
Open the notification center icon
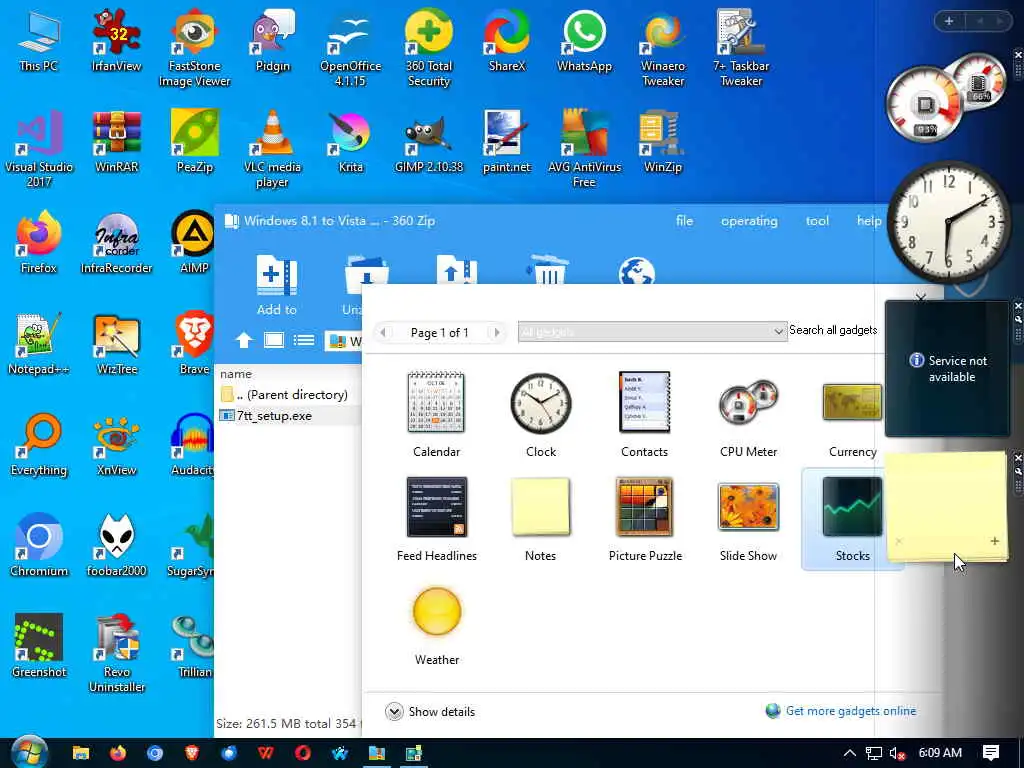[991, 753]
